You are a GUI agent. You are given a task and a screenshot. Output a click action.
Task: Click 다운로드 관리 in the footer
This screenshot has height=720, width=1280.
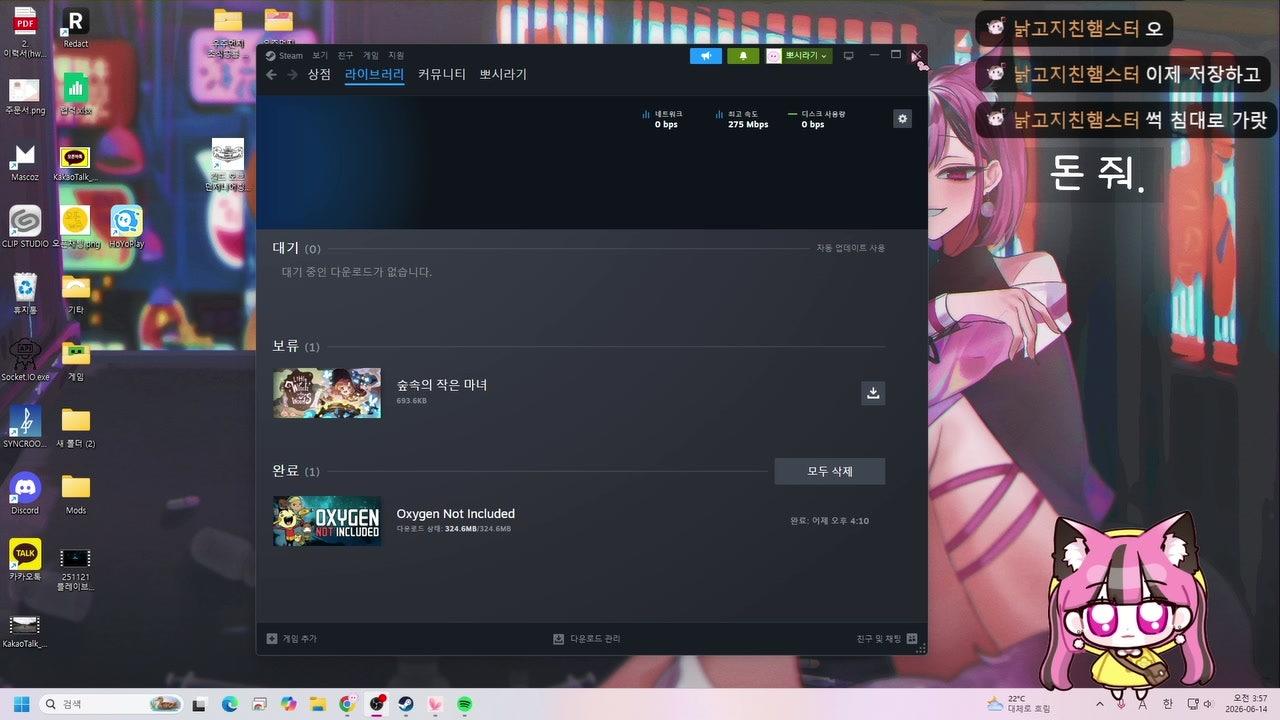[587, 638]
